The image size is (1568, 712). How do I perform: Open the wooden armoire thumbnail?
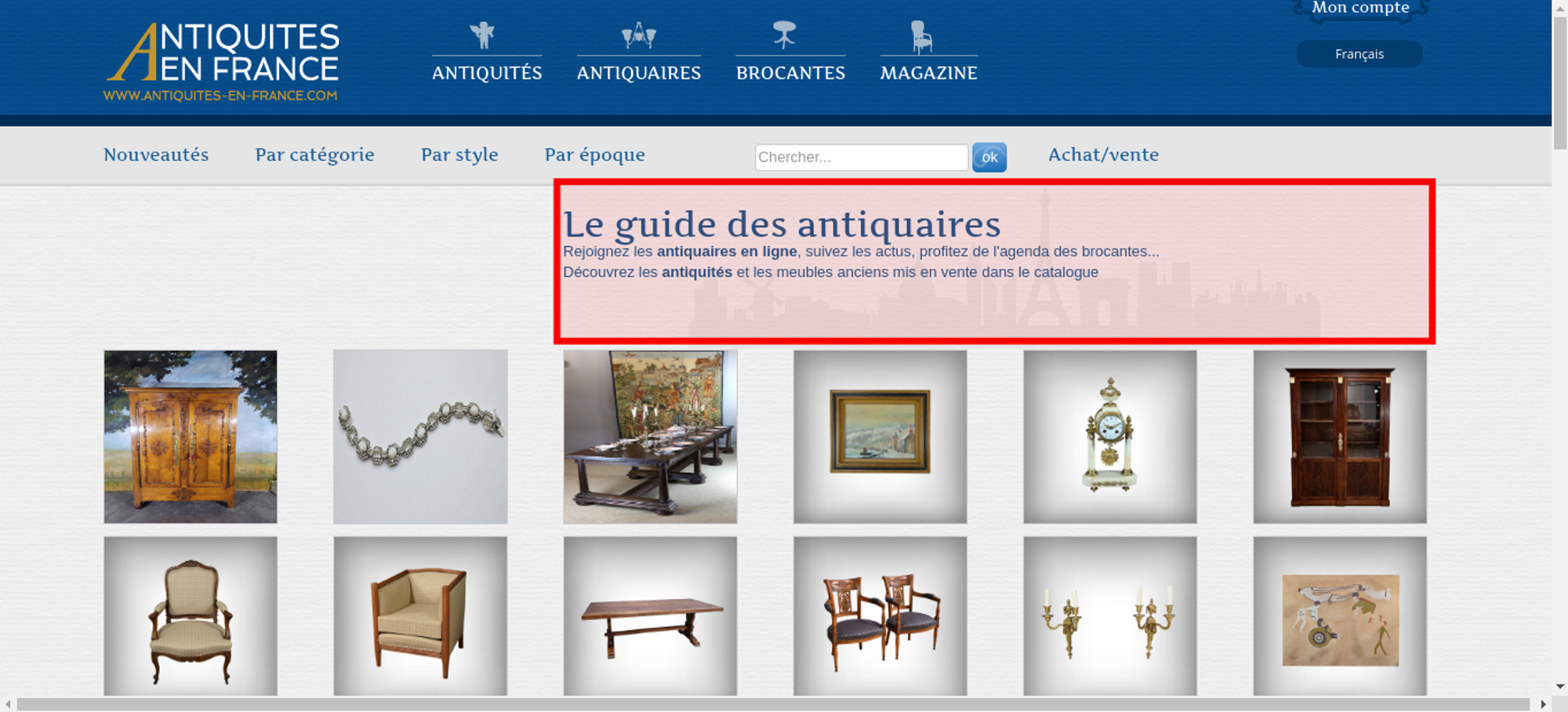coord(191,437)
